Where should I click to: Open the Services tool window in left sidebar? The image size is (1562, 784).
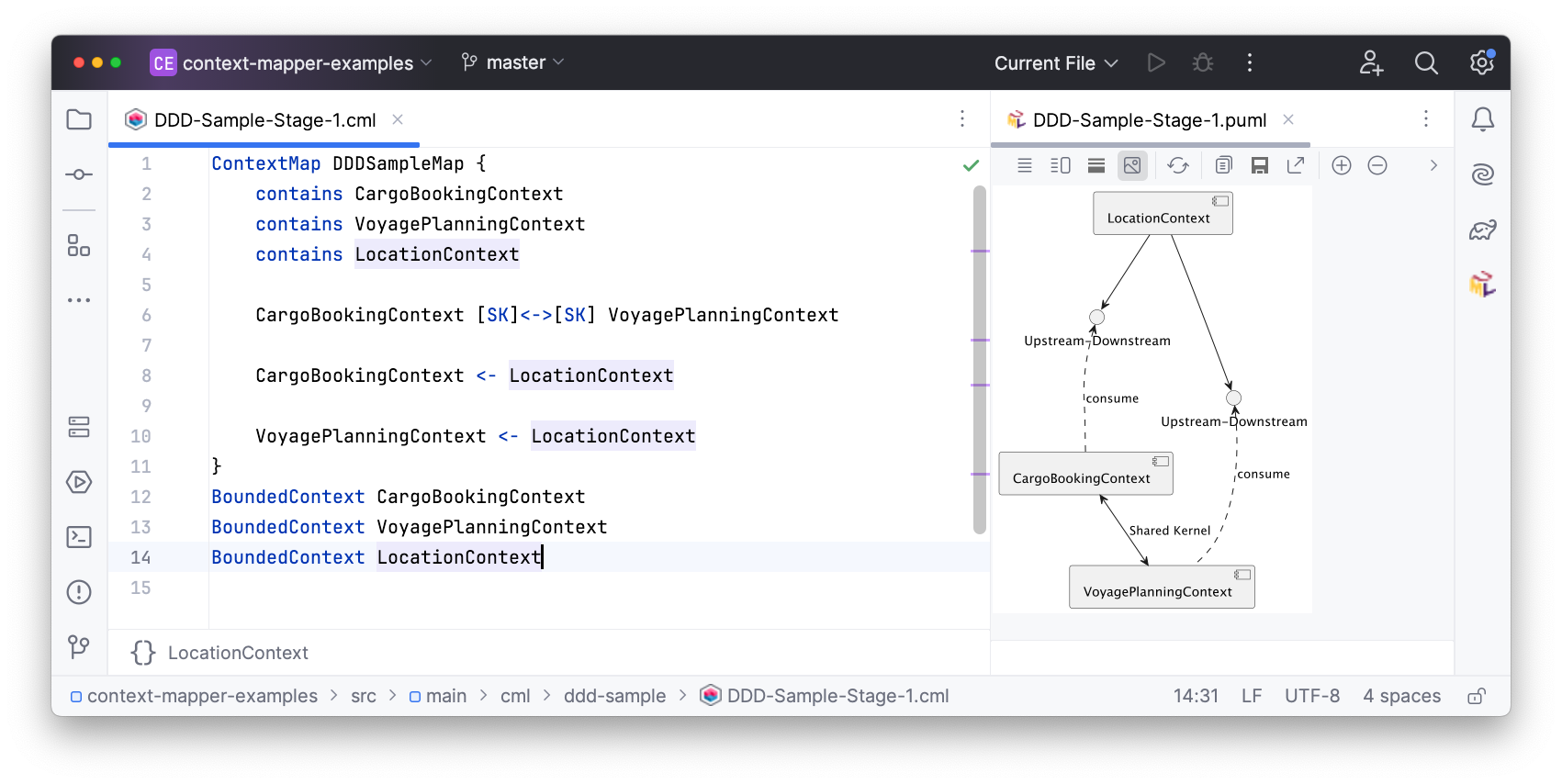pyautogui.click(x=79, y=427)
